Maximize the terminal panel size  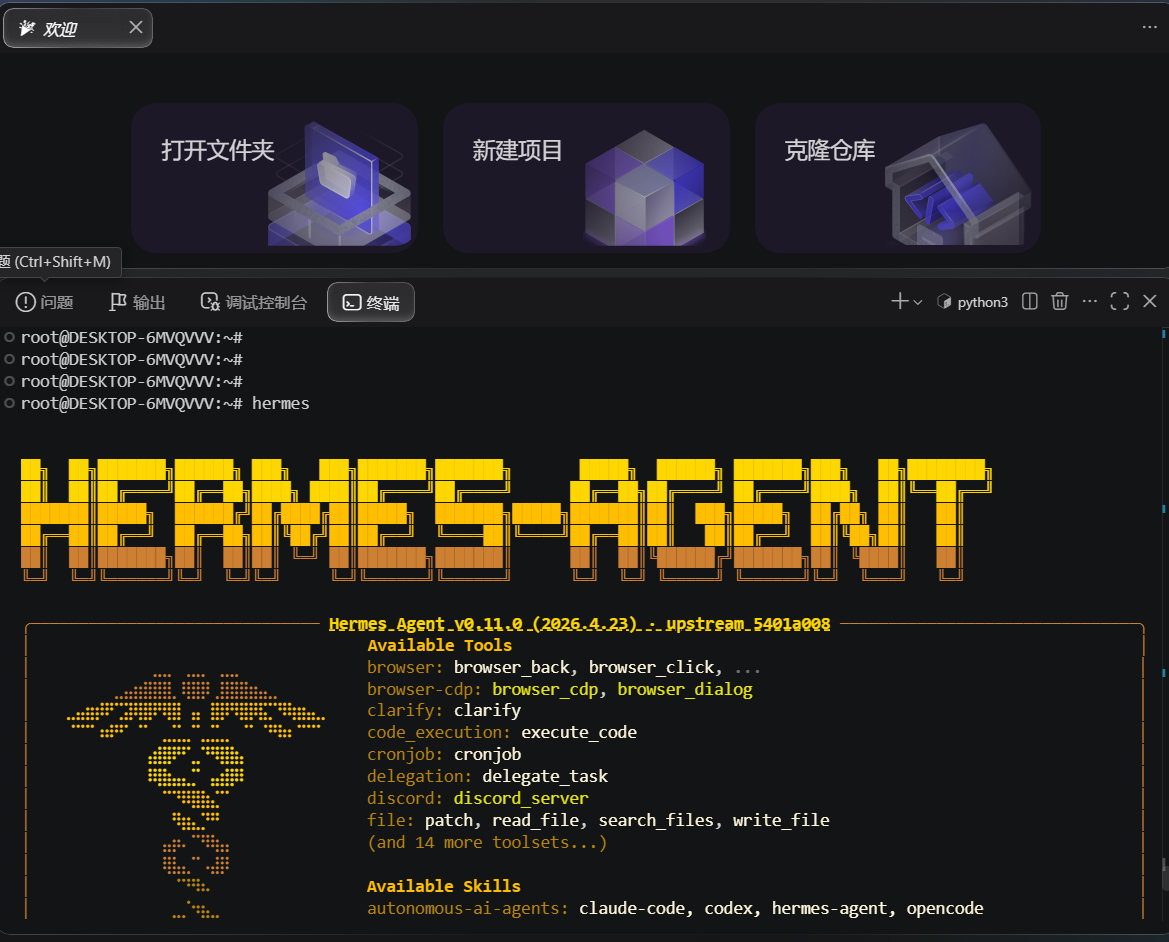pos(1119,301)
